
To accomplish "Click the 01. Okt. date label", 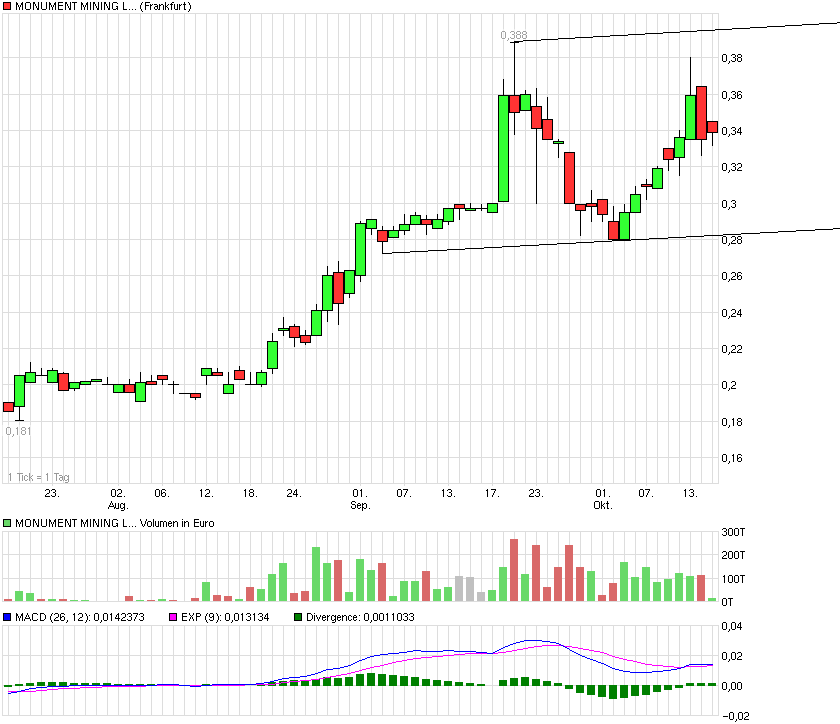I will click(x=603, y=499).
